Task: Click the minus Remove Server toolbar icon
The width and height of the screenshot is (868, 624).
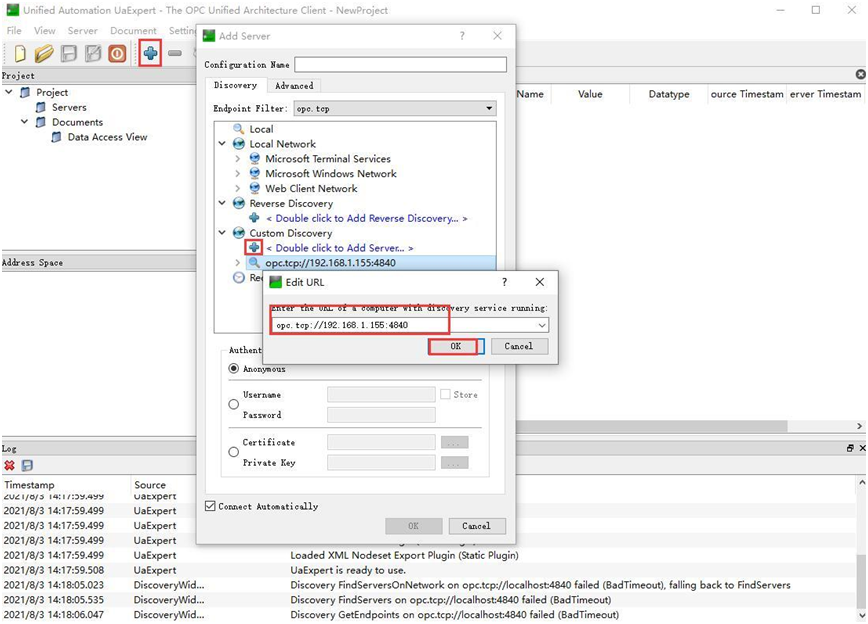Action: (x=175, y=53)
